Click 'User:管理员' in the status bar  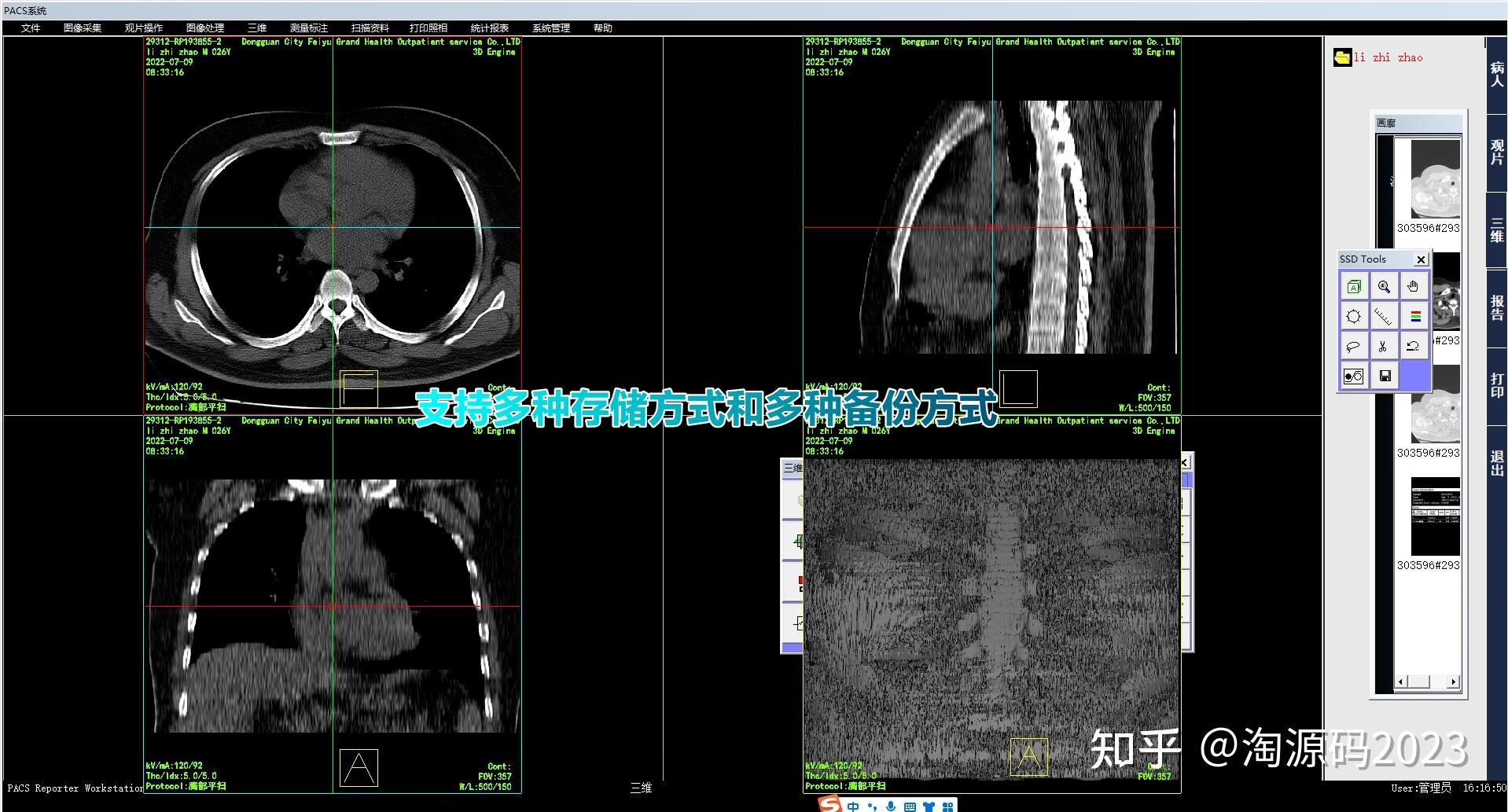(x=1421, y=788)
